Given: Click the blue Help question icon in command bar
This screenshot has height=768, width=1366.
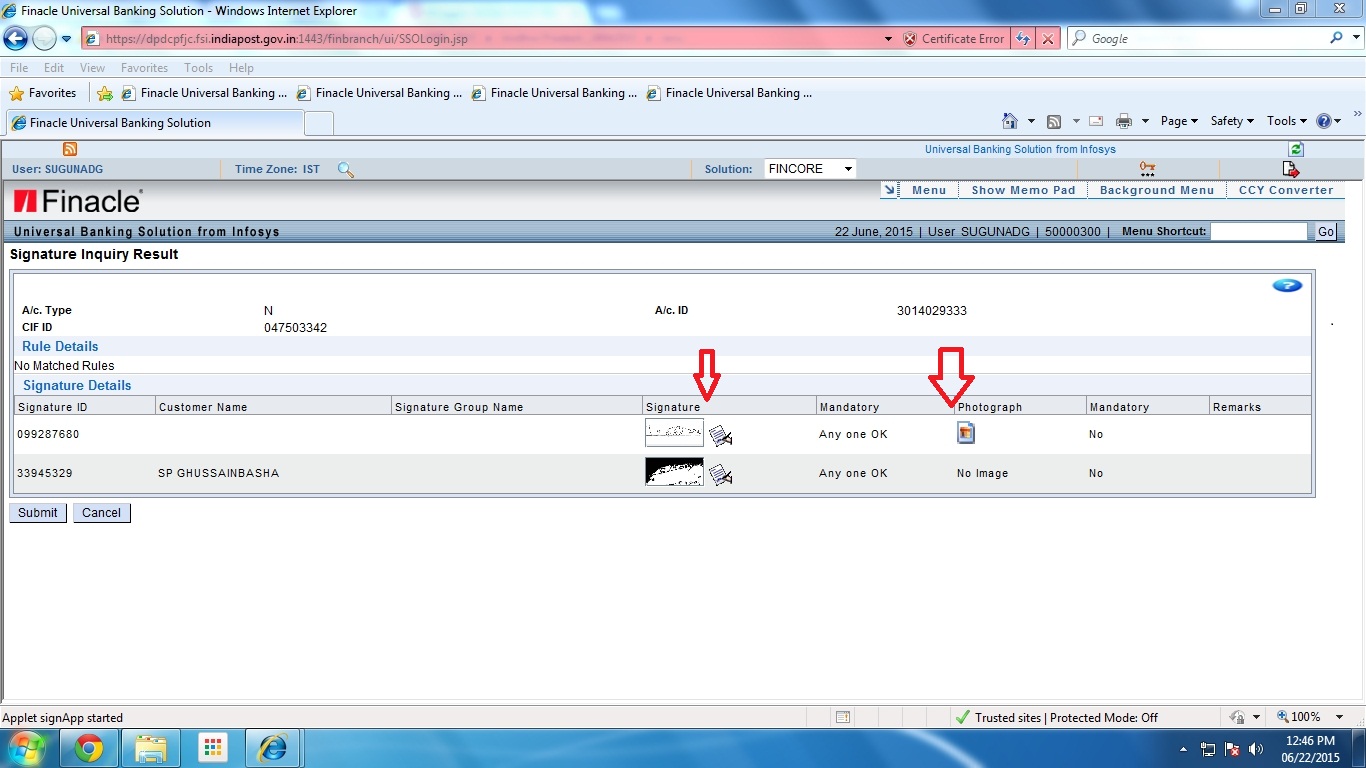Looking at the screenshot, I should coord(1325,121).
